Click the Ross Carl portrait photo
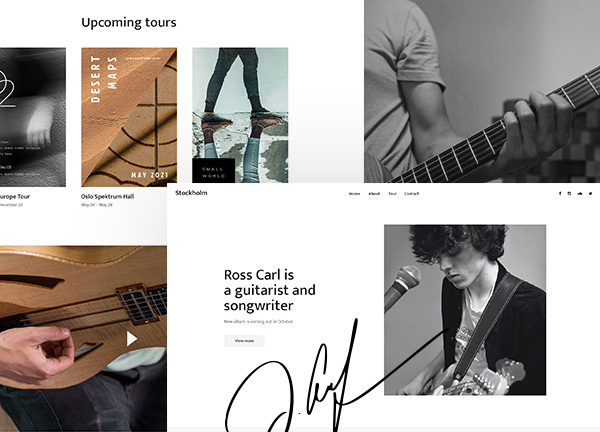Screen dimensions: 600x432 [x=465, y=310]
